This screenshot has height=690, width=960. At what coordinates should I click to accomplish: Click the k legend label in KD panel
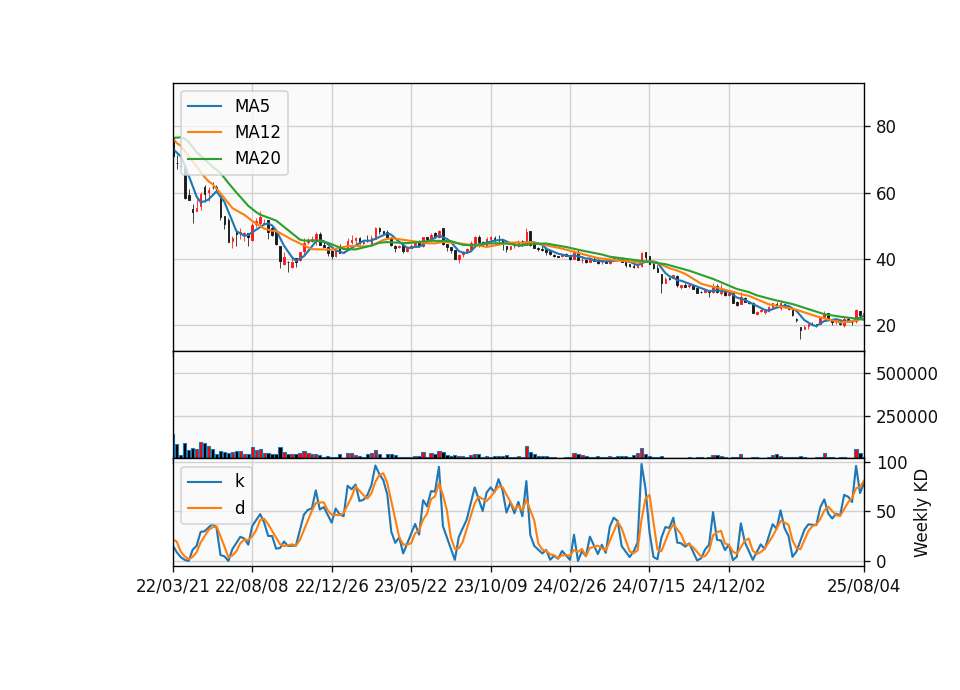click(x=239, y=481)
